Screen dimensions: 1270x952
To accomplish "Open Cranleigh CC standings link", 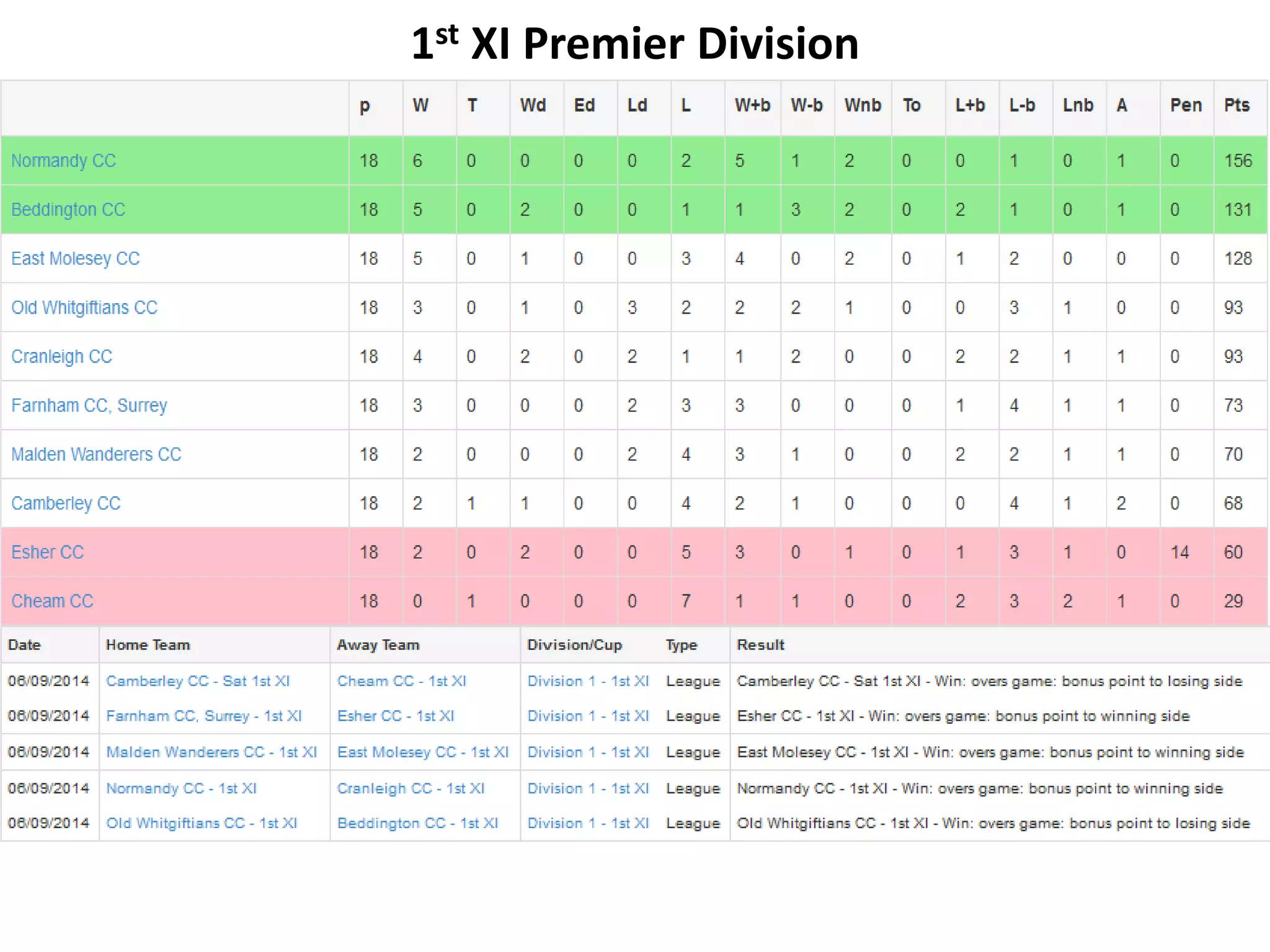I will pyautogui.click(x=62, y=356).
